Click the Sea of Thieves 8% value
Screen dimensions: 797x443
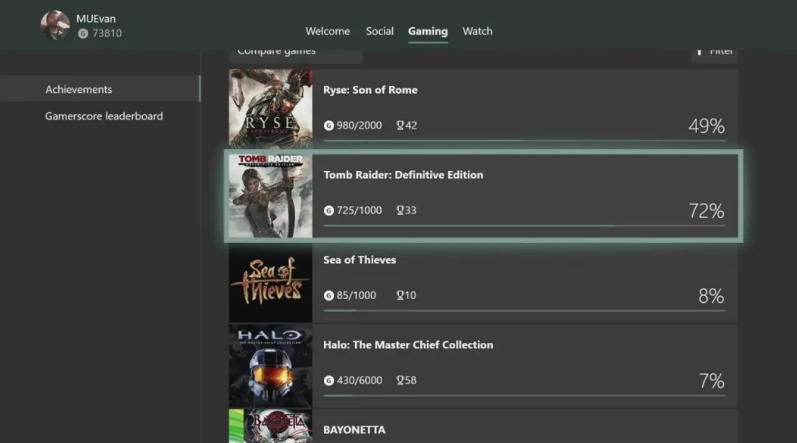(x=711, y=296)
